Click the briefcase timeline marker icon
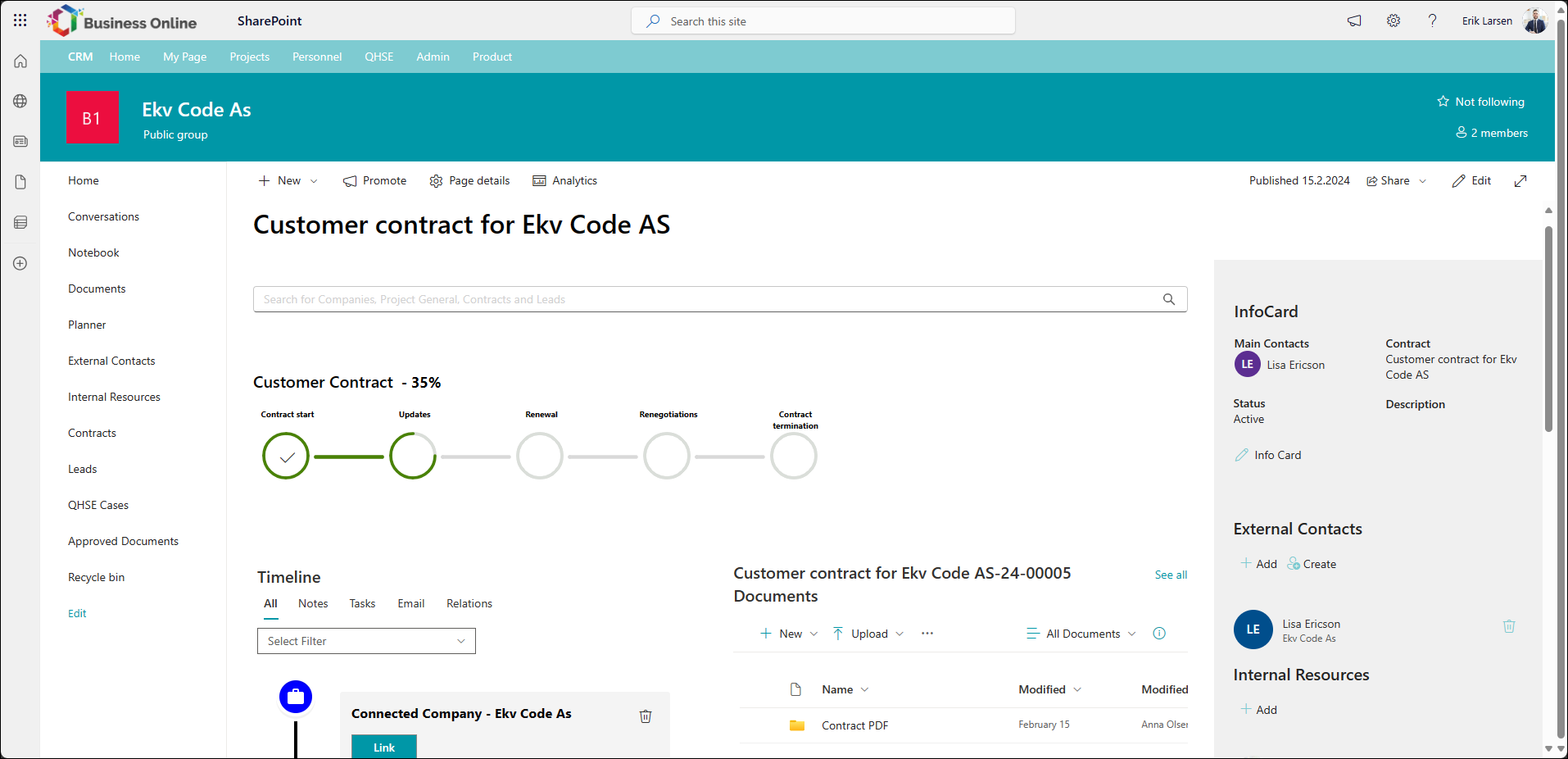This screenshot has width=1568, height=759. (x=296, y=698)
